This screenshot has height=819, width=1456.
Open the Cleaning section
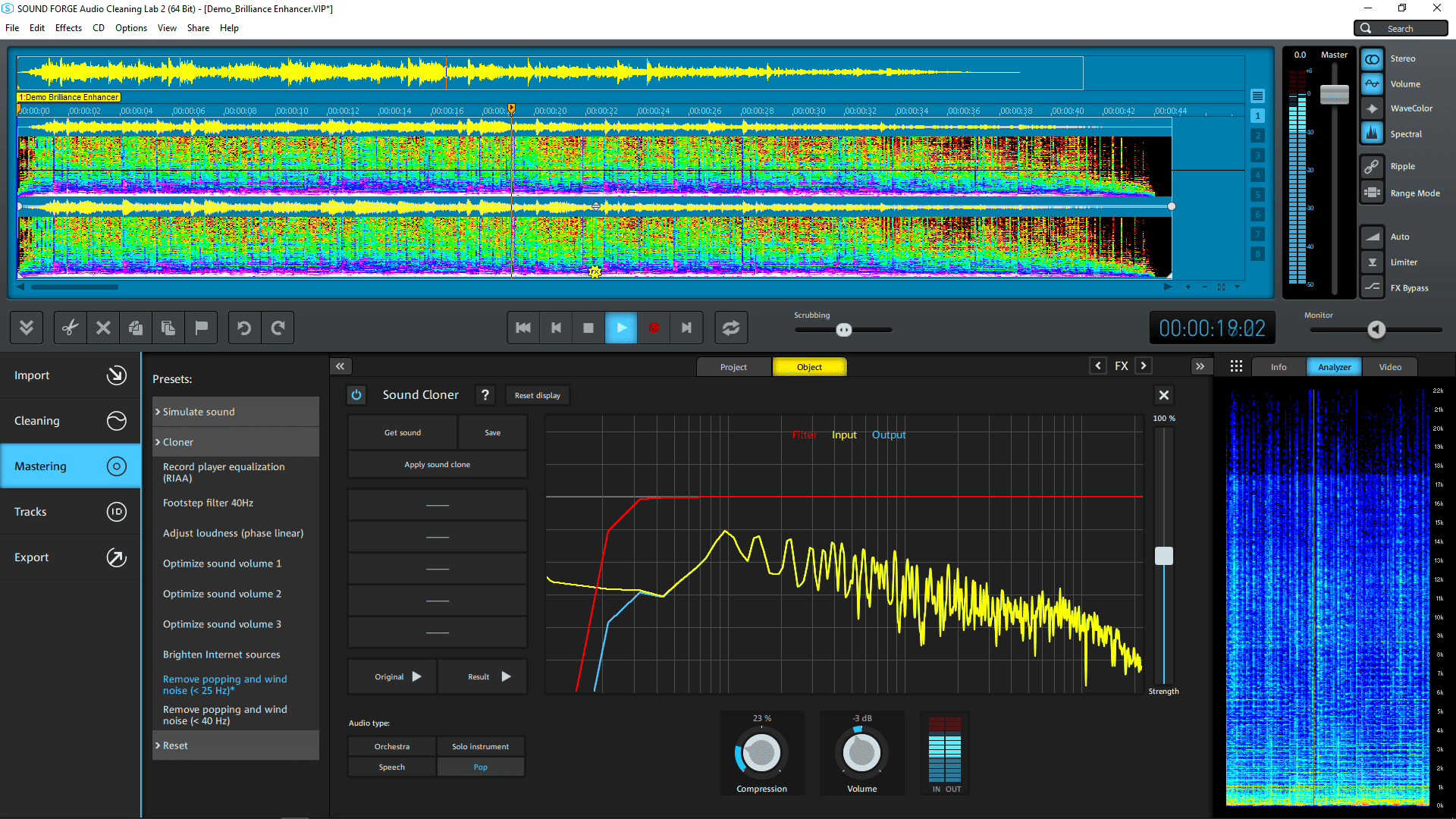pos(71,421)
